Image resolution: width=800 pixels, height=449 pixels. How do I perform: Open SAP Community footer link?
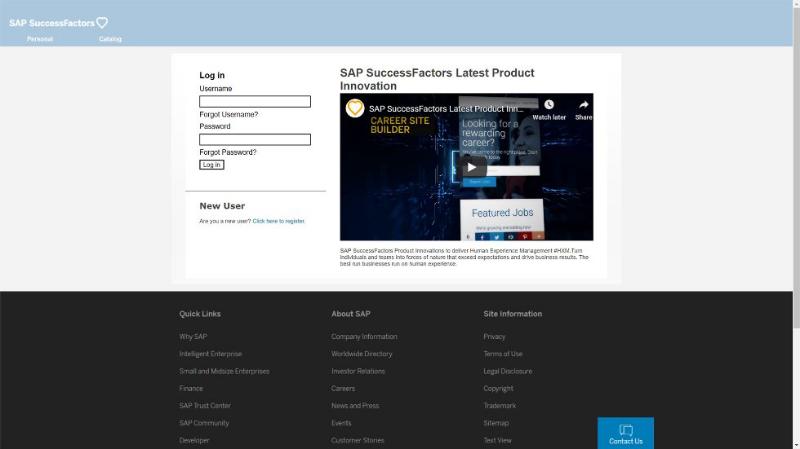204,423
